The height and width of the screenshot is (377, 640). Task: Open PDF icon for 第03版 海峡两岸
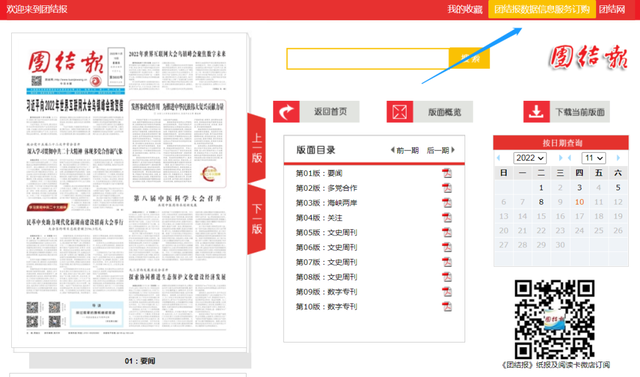447,203
